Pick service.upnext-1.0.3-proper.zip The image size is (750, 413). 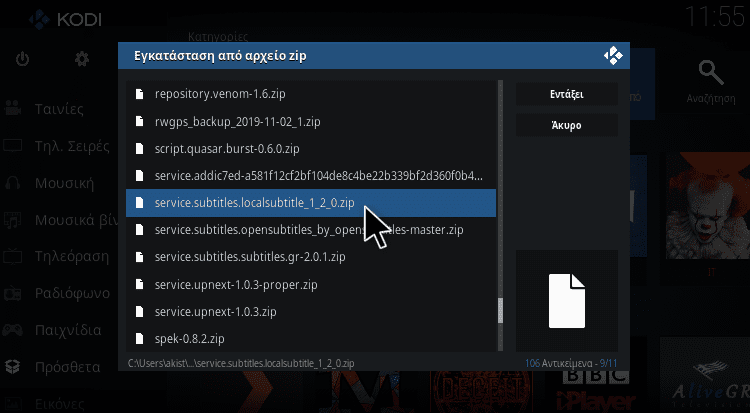(x=311, y=285)
